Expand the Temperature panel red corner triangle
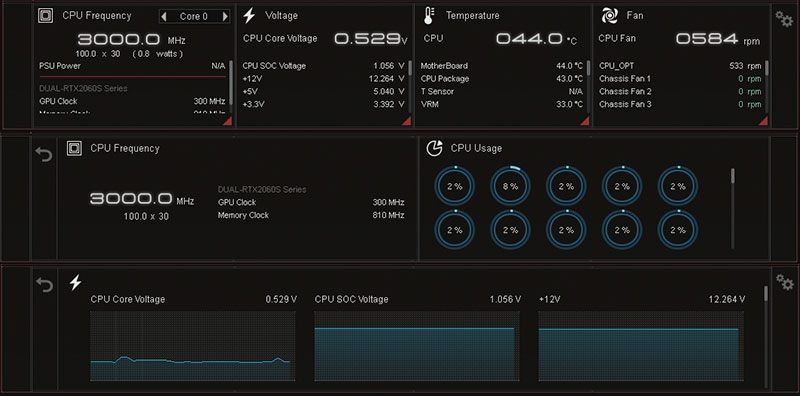The image size is (800, 396). [585, 121]
